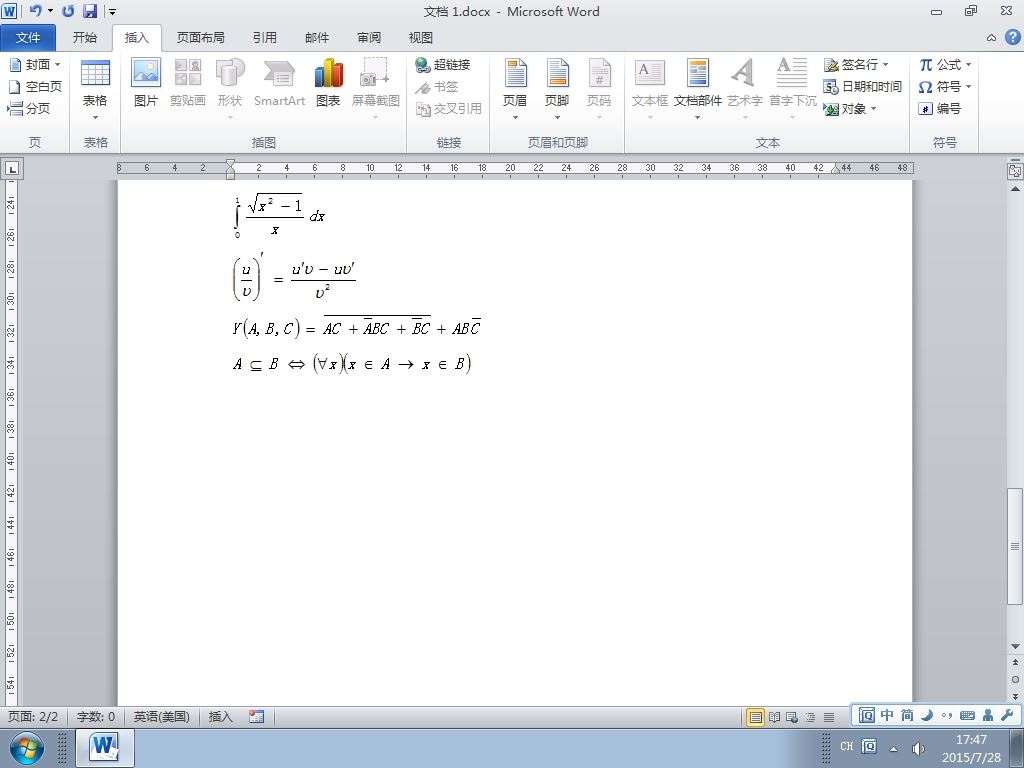The image size is (1024, 768).
Task: Expand the equation (公式) dropdown arrow
Action: [x=968, y=65]
